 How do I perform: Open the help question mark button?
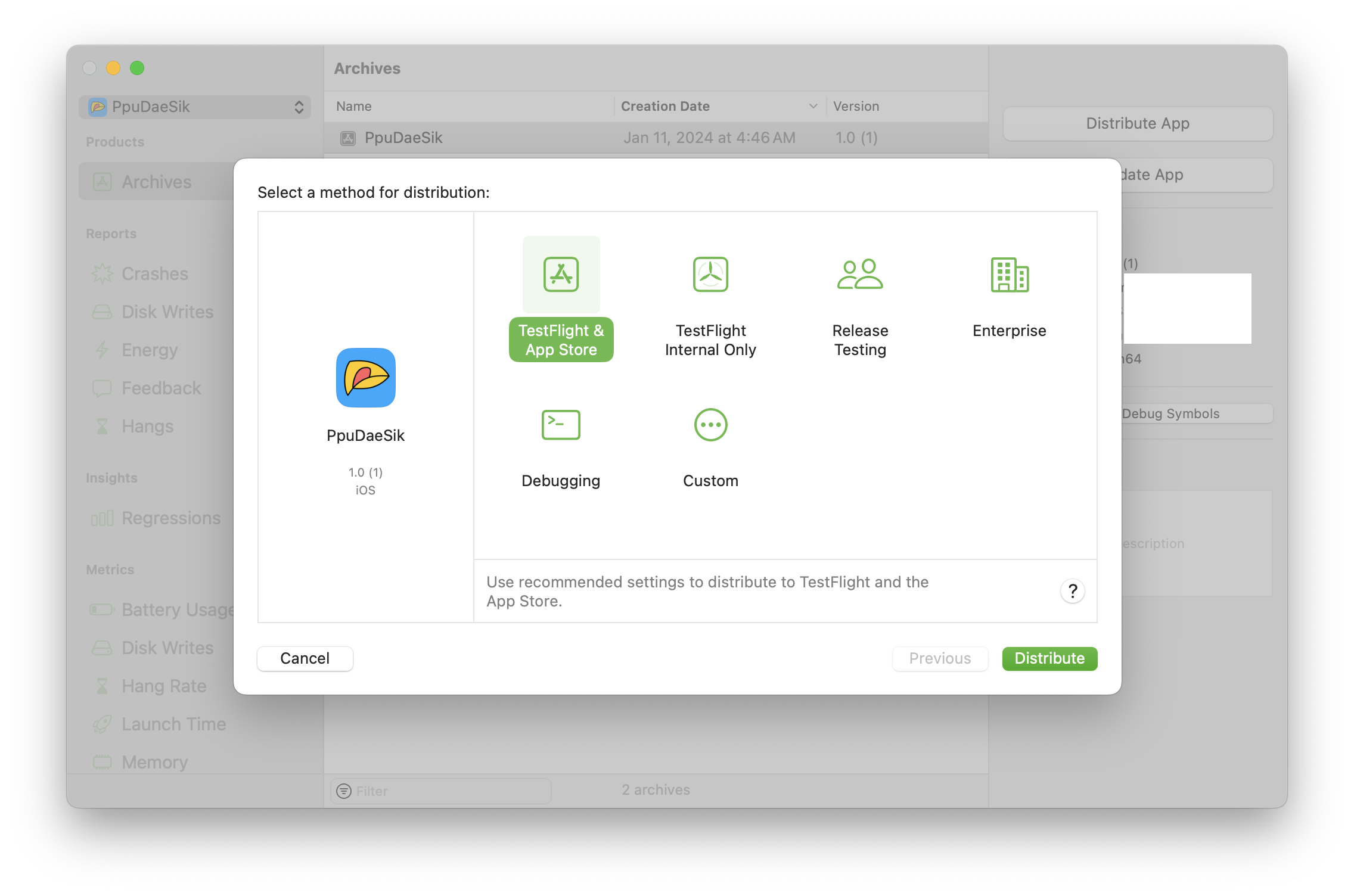tap(1072, 591)
